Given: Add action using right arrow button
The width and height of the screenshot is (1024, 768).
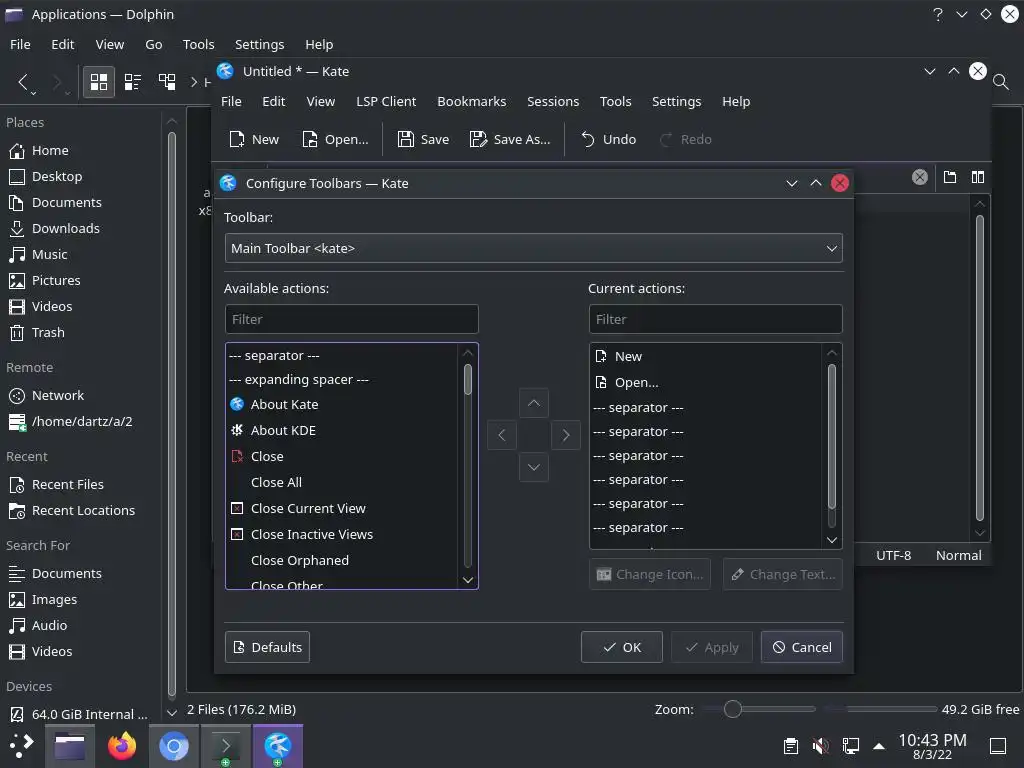Looking at the screenshot, I should tap(566, 435).
